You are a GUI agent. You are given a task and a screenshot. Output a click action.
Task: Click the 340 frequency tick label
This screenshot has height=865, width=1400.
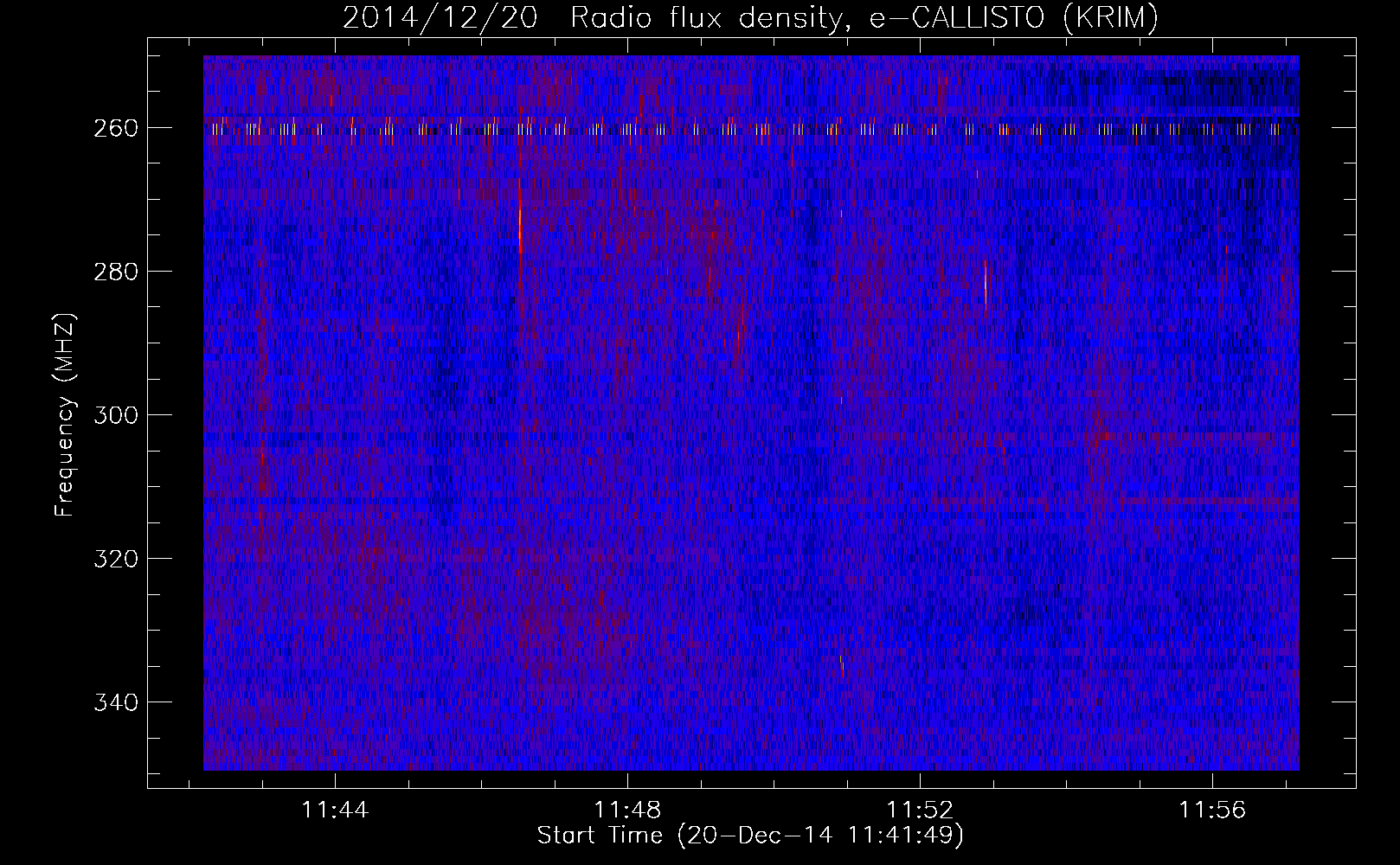(x=115, y=702)
